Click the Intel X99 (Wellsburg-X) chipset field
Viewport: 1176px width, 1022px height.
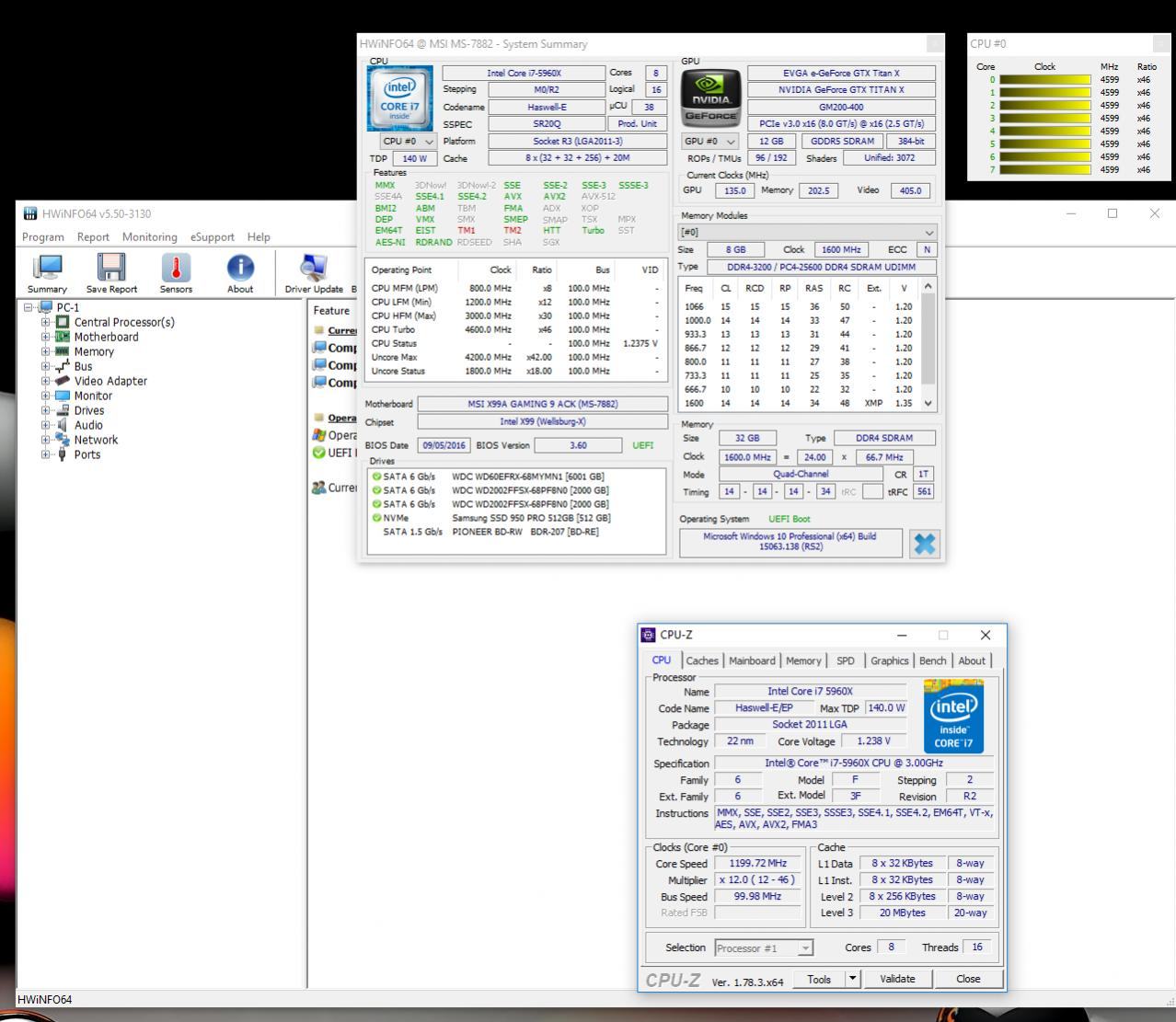point(543,421)
